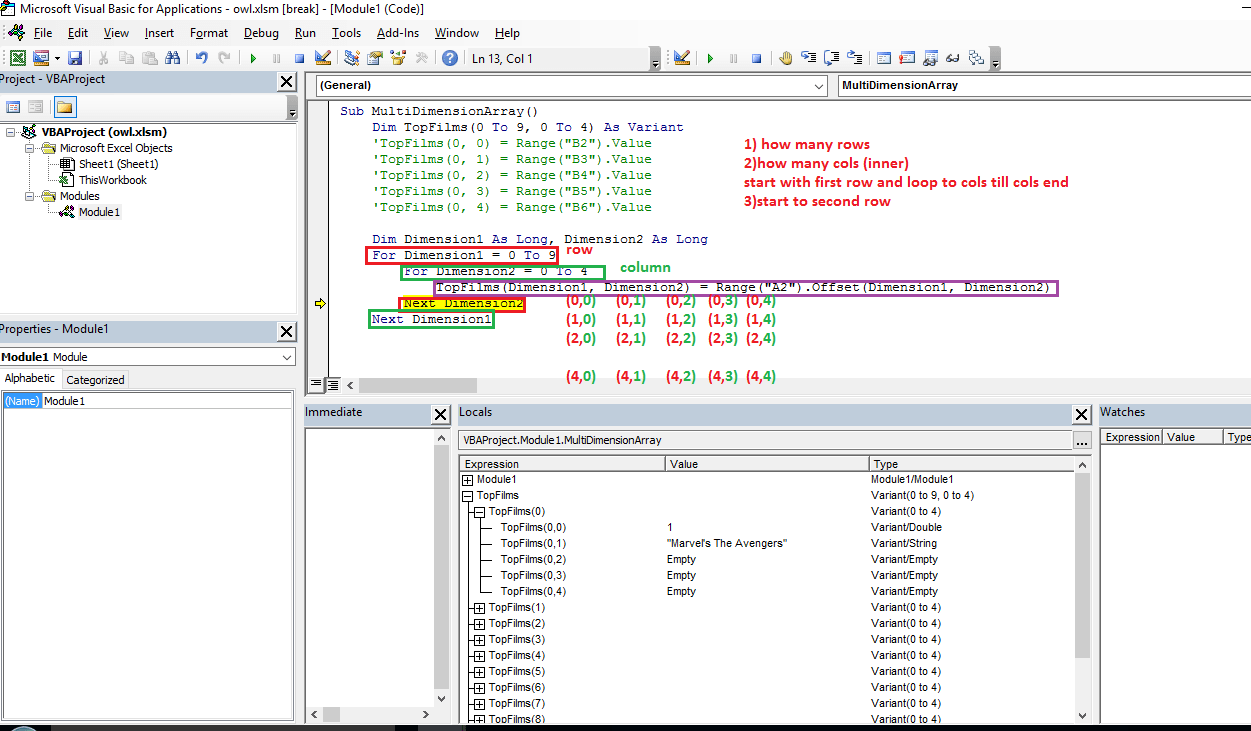Image resolution: width=1251 pixels, height=731 pixels.
Task: Select the Alphabetic properties tab
Action: (30, 379)
